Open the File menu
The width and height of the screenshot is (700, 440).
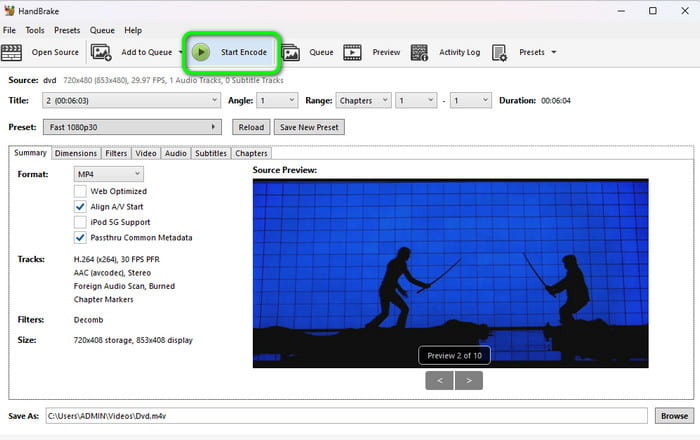[9, 30]
